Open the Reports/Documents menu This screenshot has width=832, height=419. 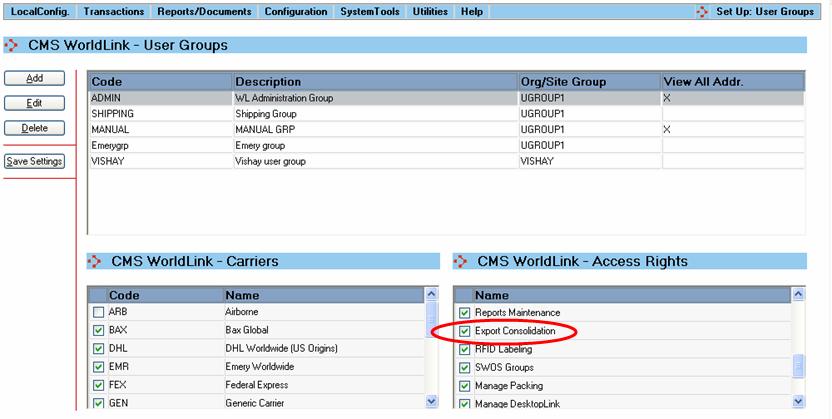(x=205, y=12)
